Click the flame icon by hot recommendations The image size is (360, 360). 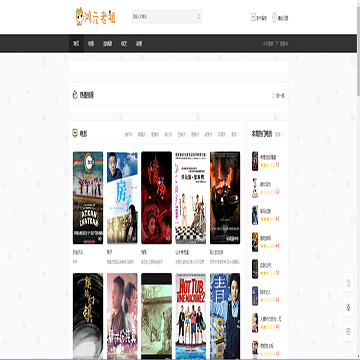(x=75, y=95)
